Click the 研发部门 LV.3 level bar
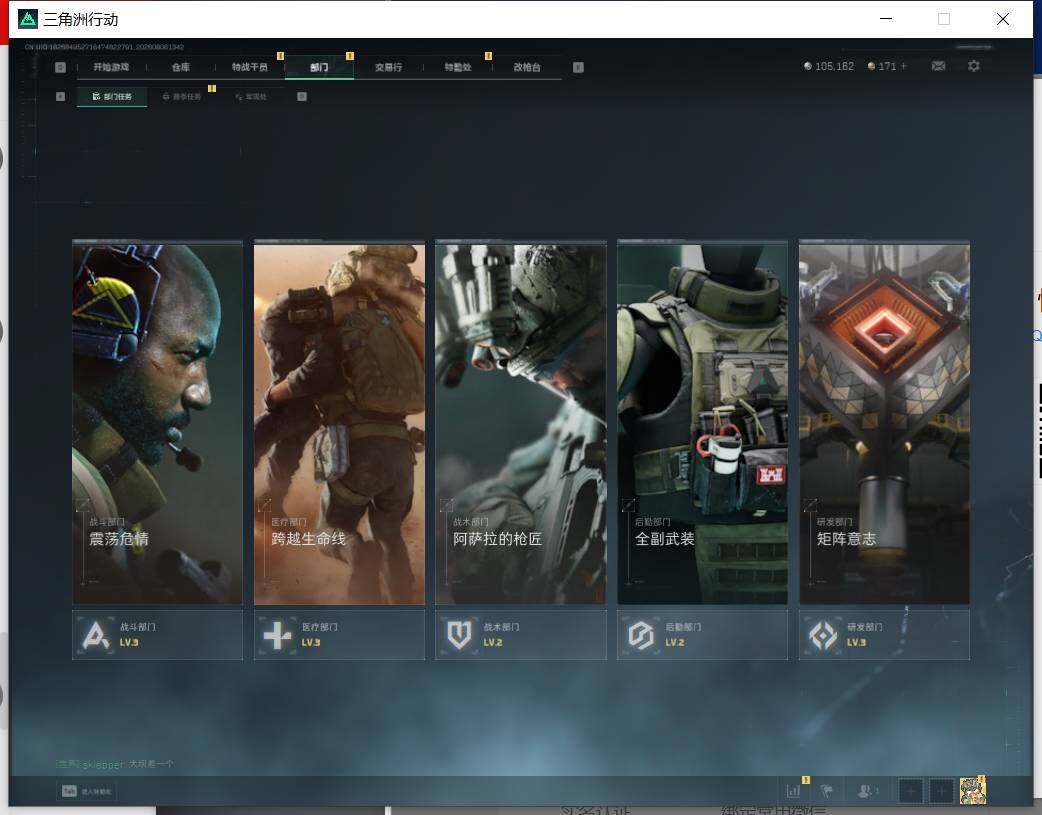This screenshot has width=1042, height=815. (884, 635)
